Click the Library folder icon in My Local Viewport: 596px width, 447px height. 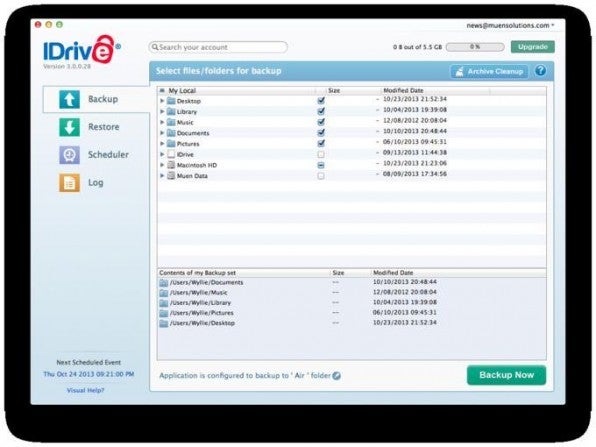[171, 111]
